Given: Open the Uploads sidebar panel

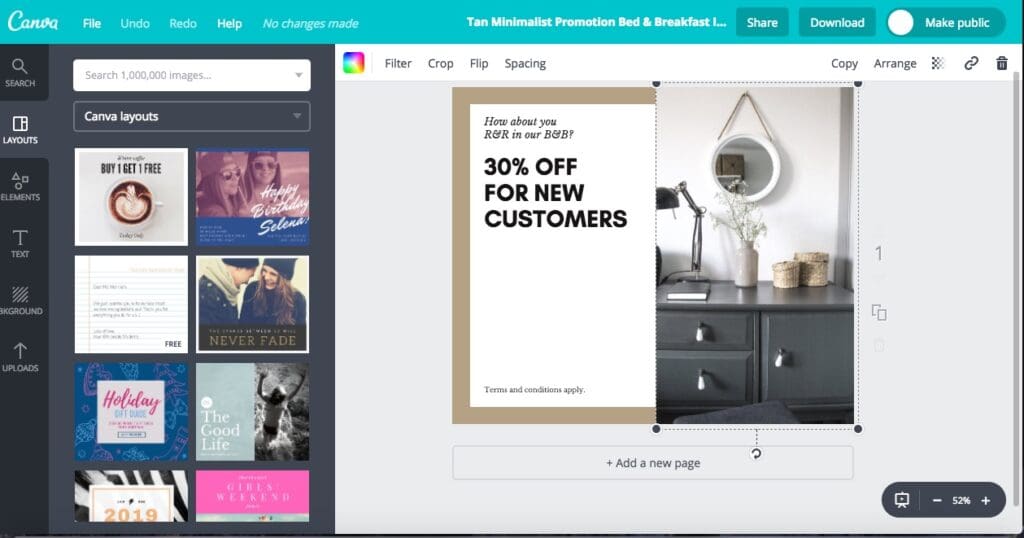Looking at the screenshot, I should click(x=20, y=357).
